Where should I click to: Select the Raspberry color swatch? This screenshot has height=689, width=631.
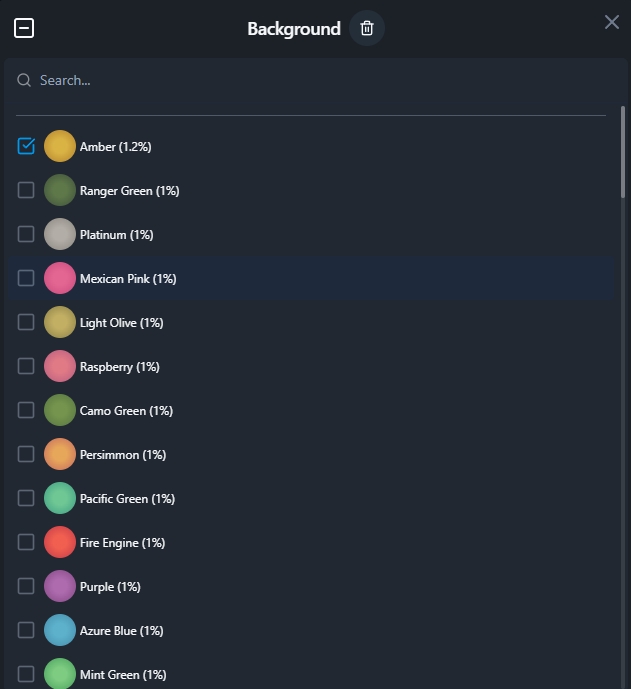[x=60, y=366]
